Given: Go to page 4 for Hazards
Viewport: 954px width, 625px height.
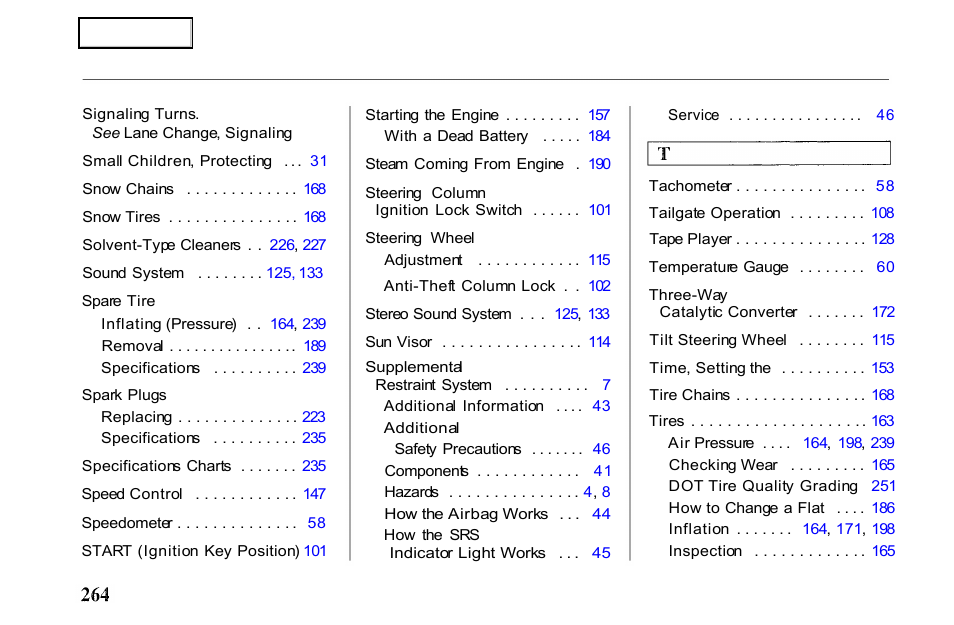Looking at the screenshot, I should pos(587,492).
